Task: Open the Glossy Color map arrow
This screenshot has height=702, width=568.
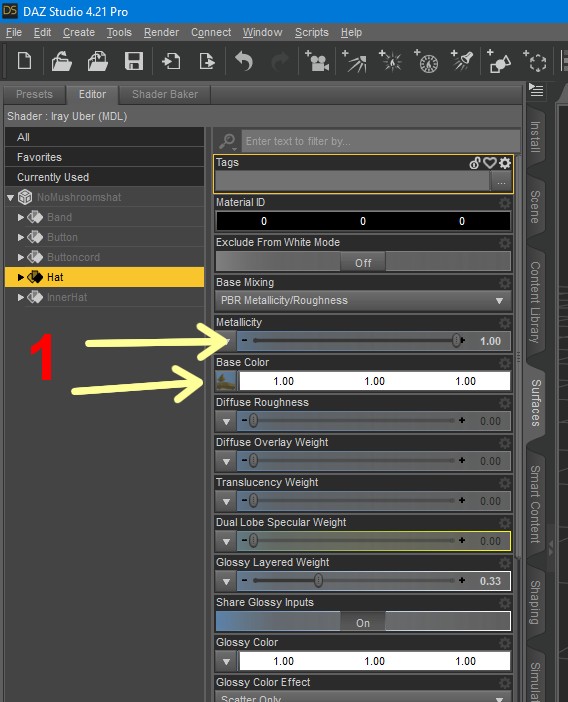Action: coord(226,661)
